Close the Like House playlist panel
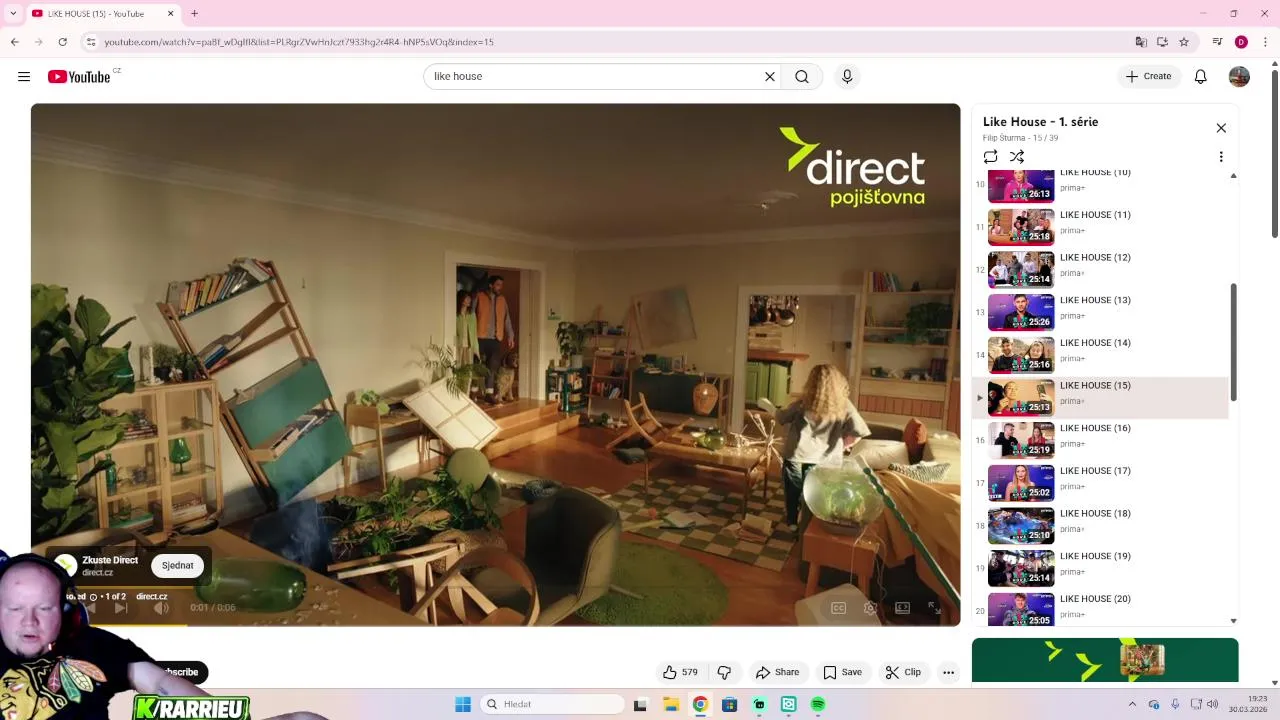Viewport: 1280px width, 720px height. click(1221, 128)
